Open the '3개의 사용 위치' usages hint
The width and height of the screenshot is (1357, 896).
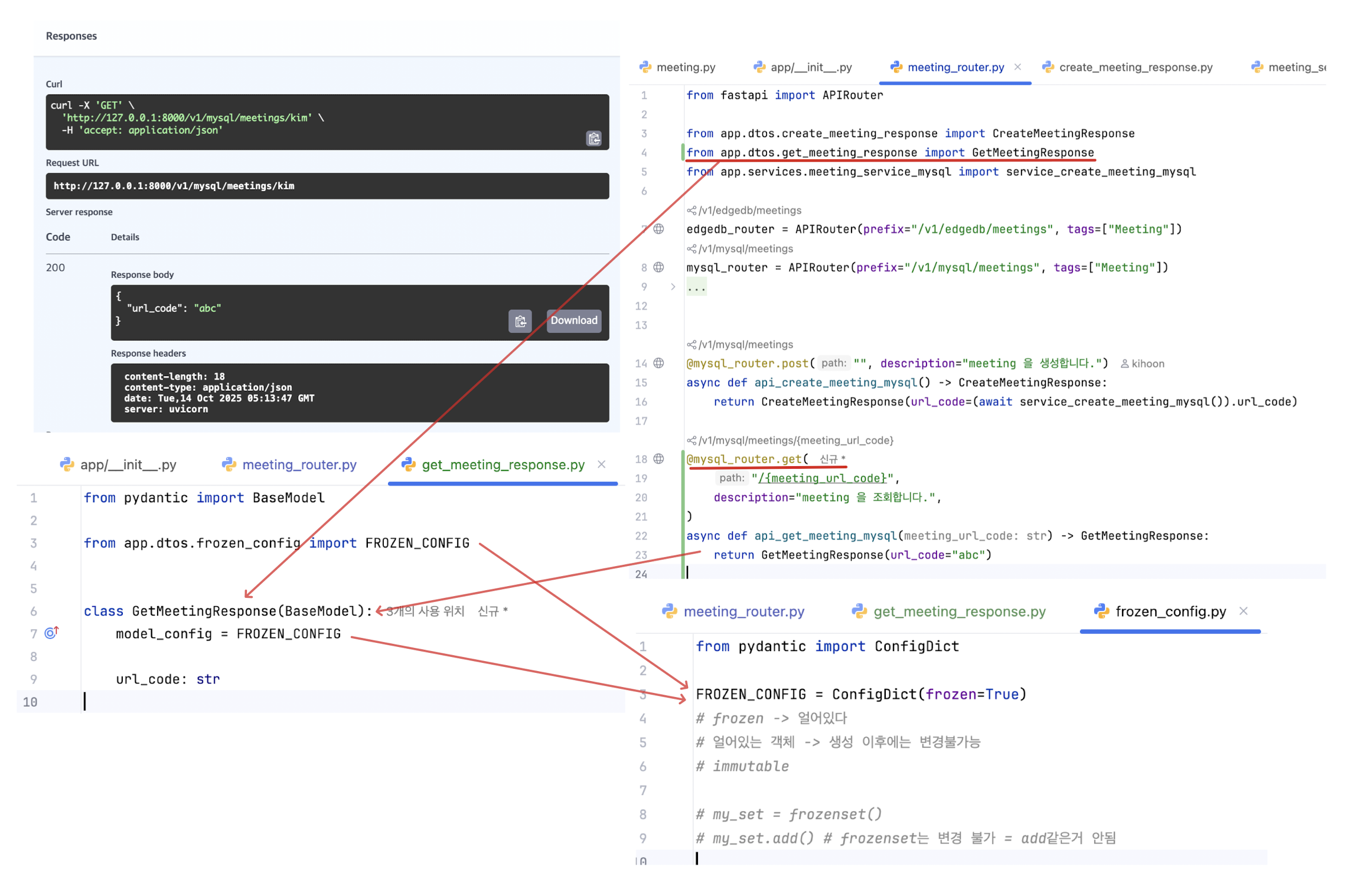click(x=425, y=611)
